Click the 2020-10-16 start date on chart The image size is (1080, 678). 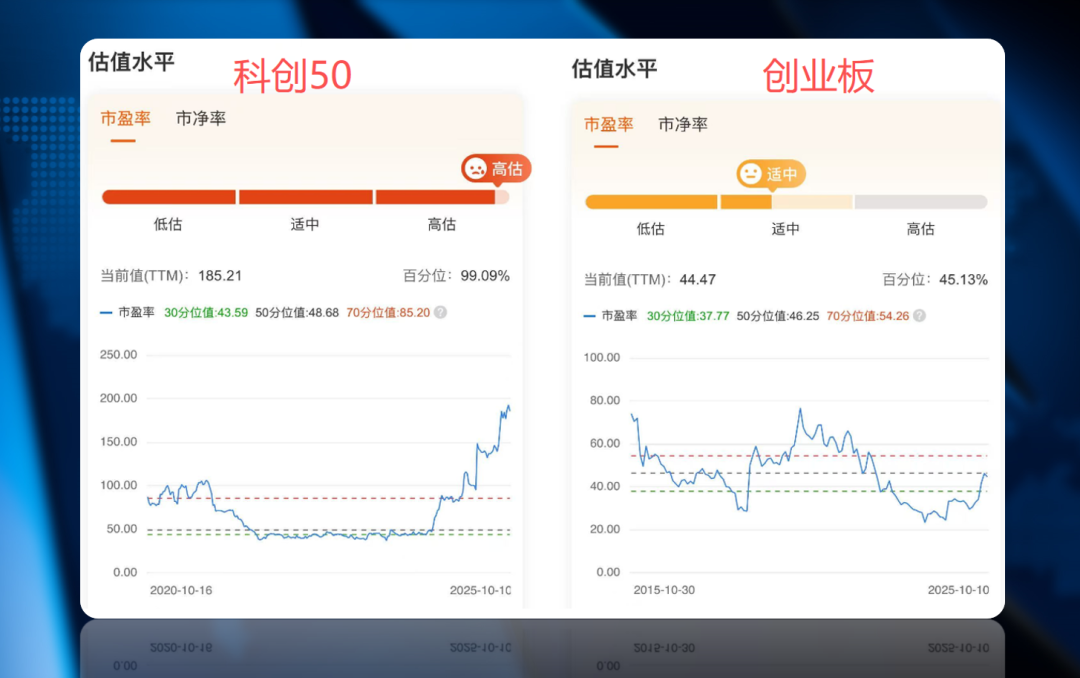tap(180, 590)
